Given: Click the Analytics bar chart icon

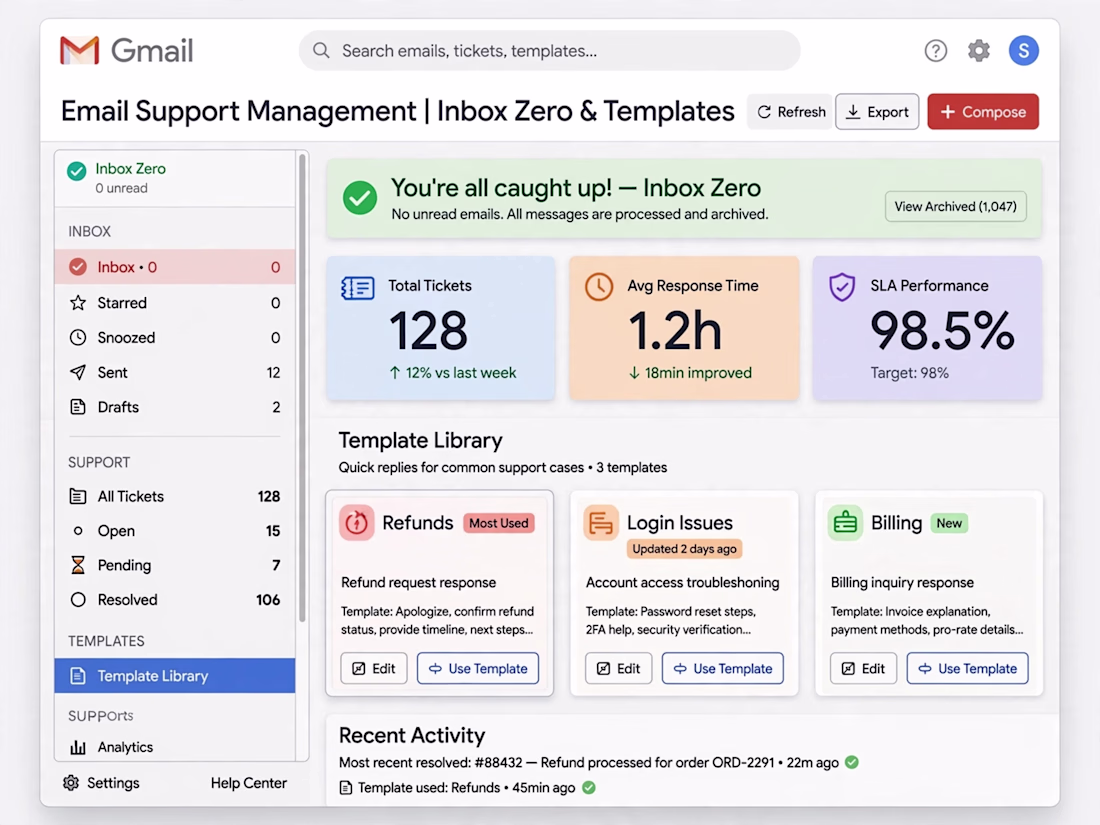Looking at the screenshot, I should point(78,747).
